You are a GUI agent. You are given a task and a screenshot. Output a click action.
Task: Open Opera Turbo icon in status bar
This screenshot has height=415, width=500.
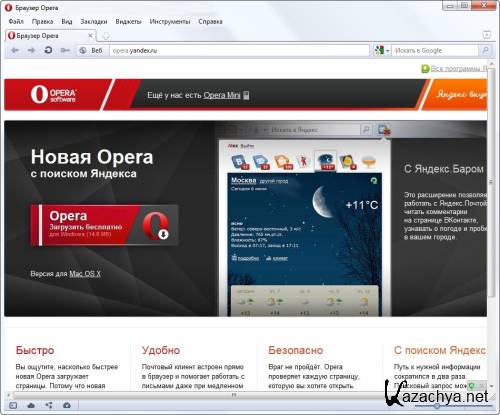click(x=67, y=405)
